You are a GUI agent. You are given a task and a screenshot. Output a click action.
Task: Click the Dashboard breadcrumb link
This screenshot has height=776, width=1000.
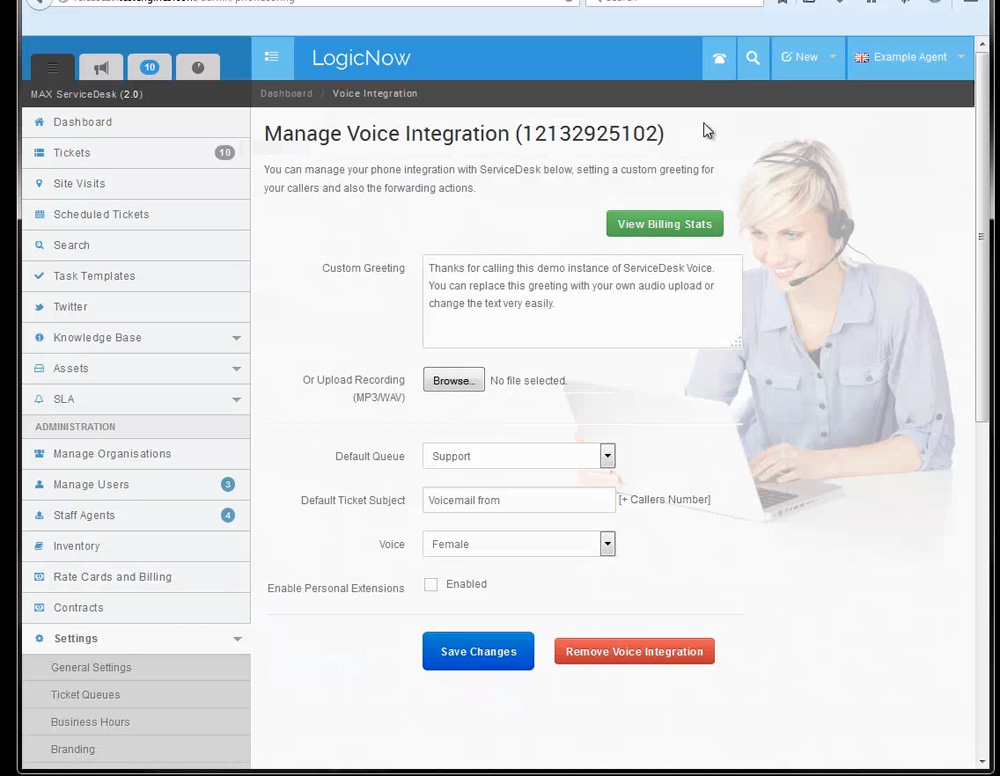click(x=286, y=94)
